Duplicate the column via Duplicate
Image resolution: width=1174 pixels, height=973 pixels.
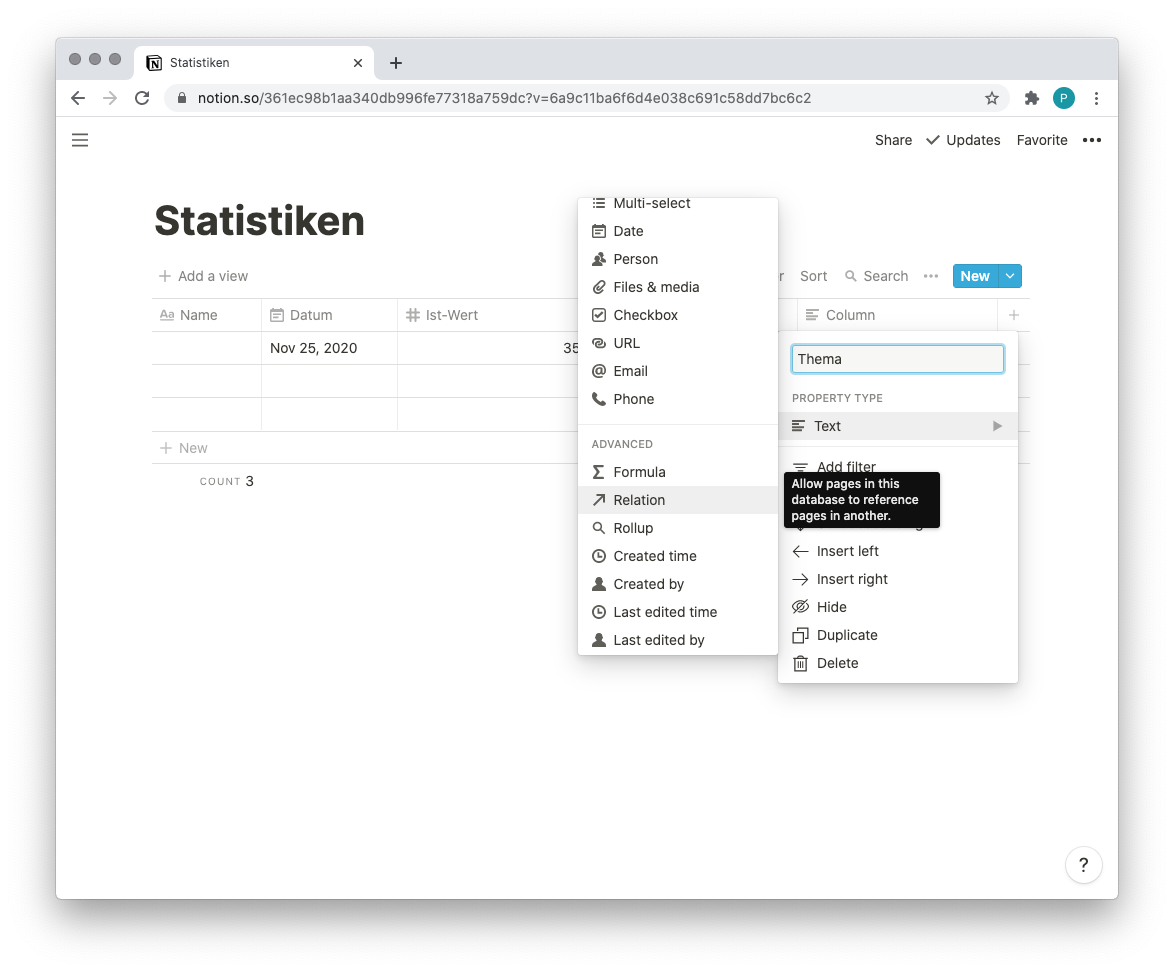(x=898, y=635)
